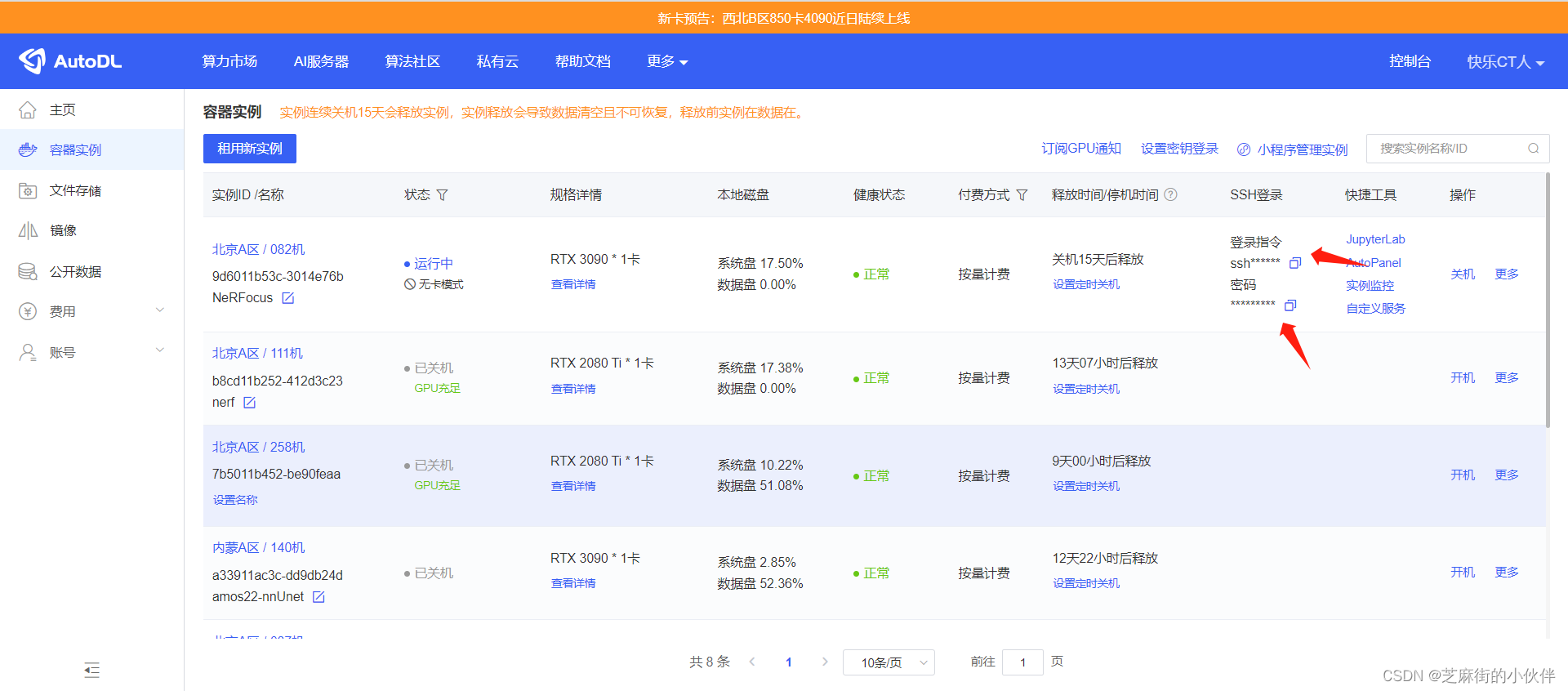Screen dimensions: 1568x691
Task: Open 算力市场 in top navigation
Action: click(x=229, y=61)
